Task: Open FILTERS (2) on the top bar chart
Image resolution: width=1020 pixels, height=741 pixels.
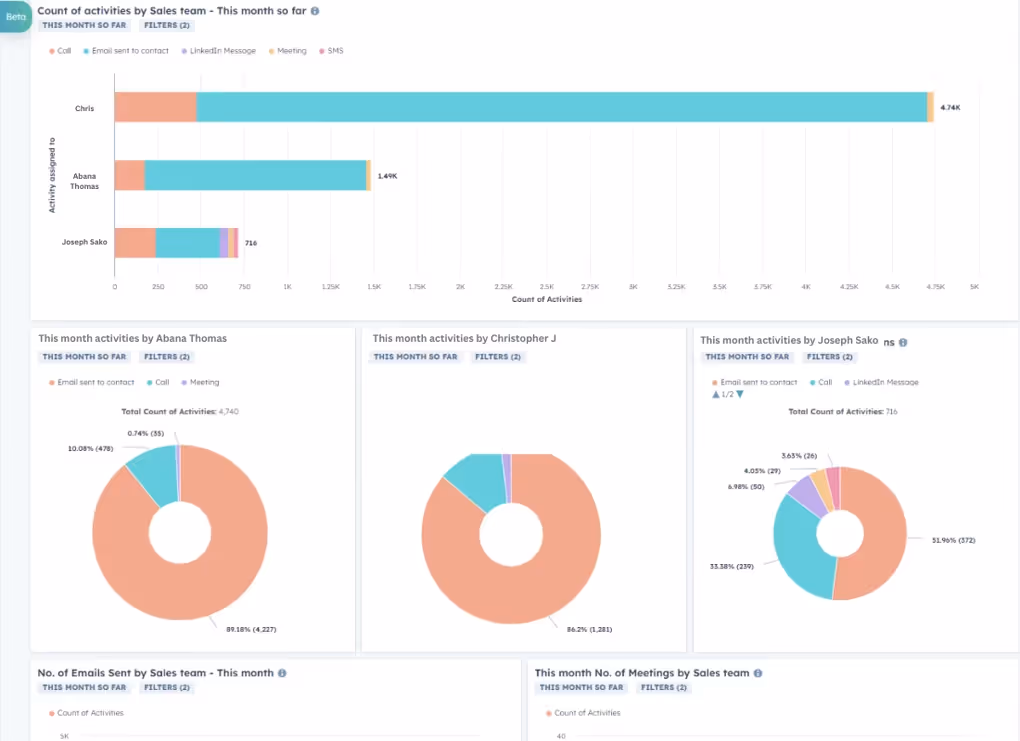Action: click(168, 25)
